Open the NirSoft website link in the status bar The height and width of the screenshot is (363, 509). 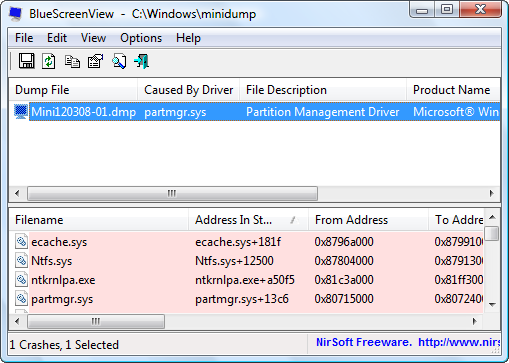coord(458,342)
